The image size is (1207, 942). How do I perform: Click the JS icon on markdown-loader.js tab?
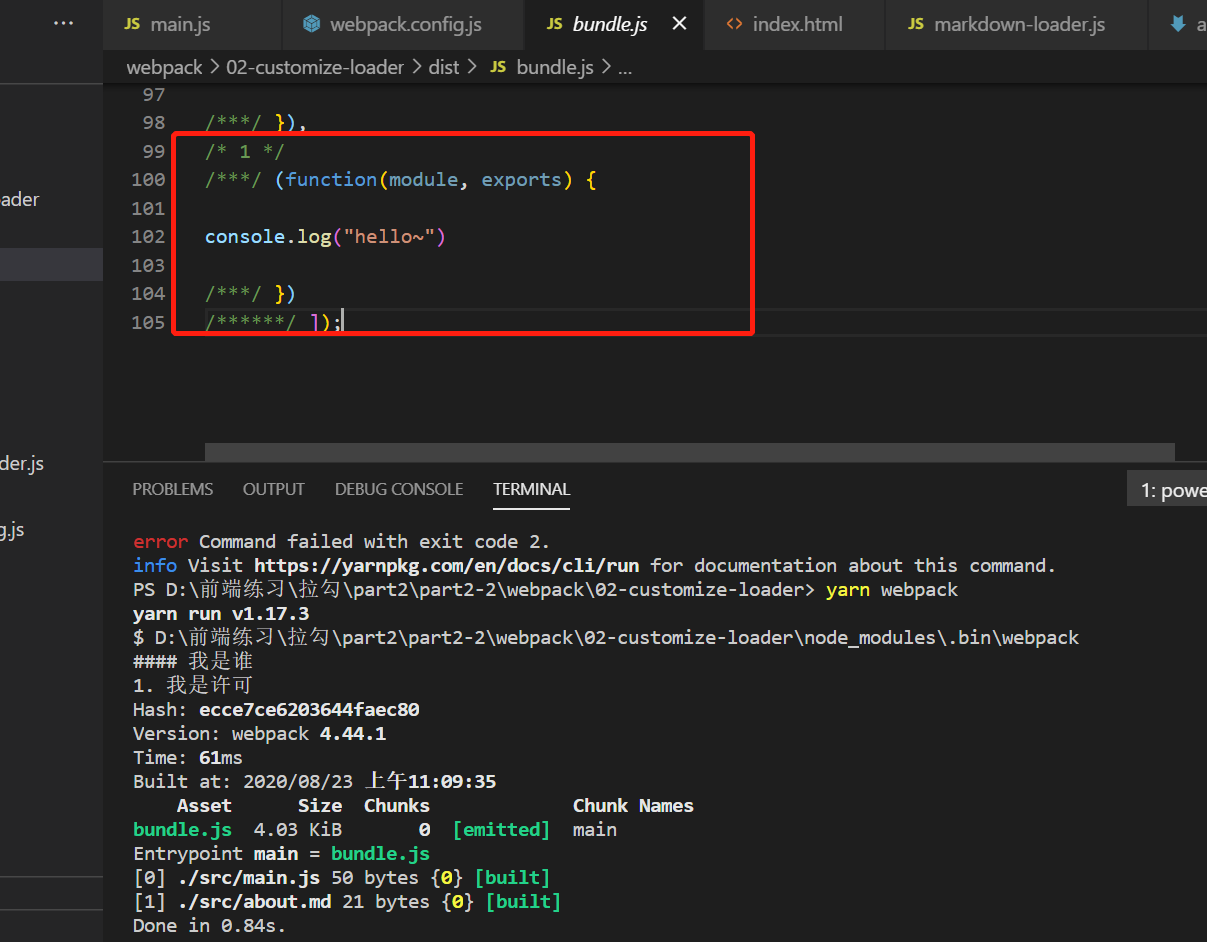click(916, 24)
